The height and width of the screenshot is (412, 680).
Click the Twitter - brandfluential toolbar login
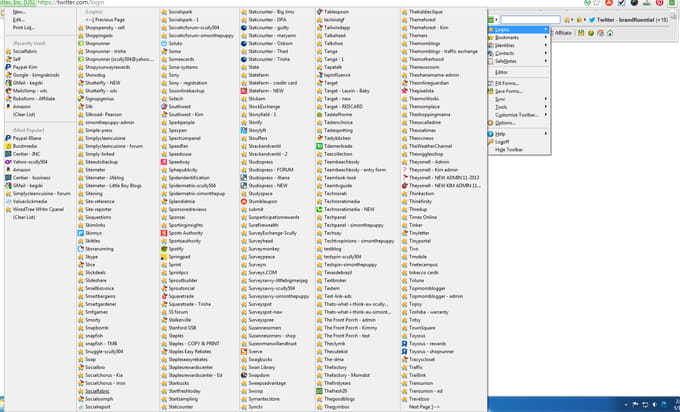629,20
